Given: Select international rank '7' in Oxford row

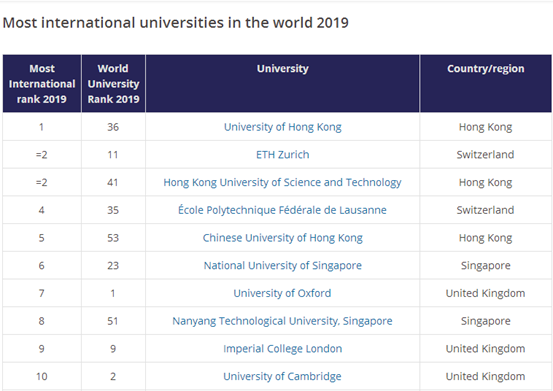Looking at the screenshot, I should coord(42,293).
